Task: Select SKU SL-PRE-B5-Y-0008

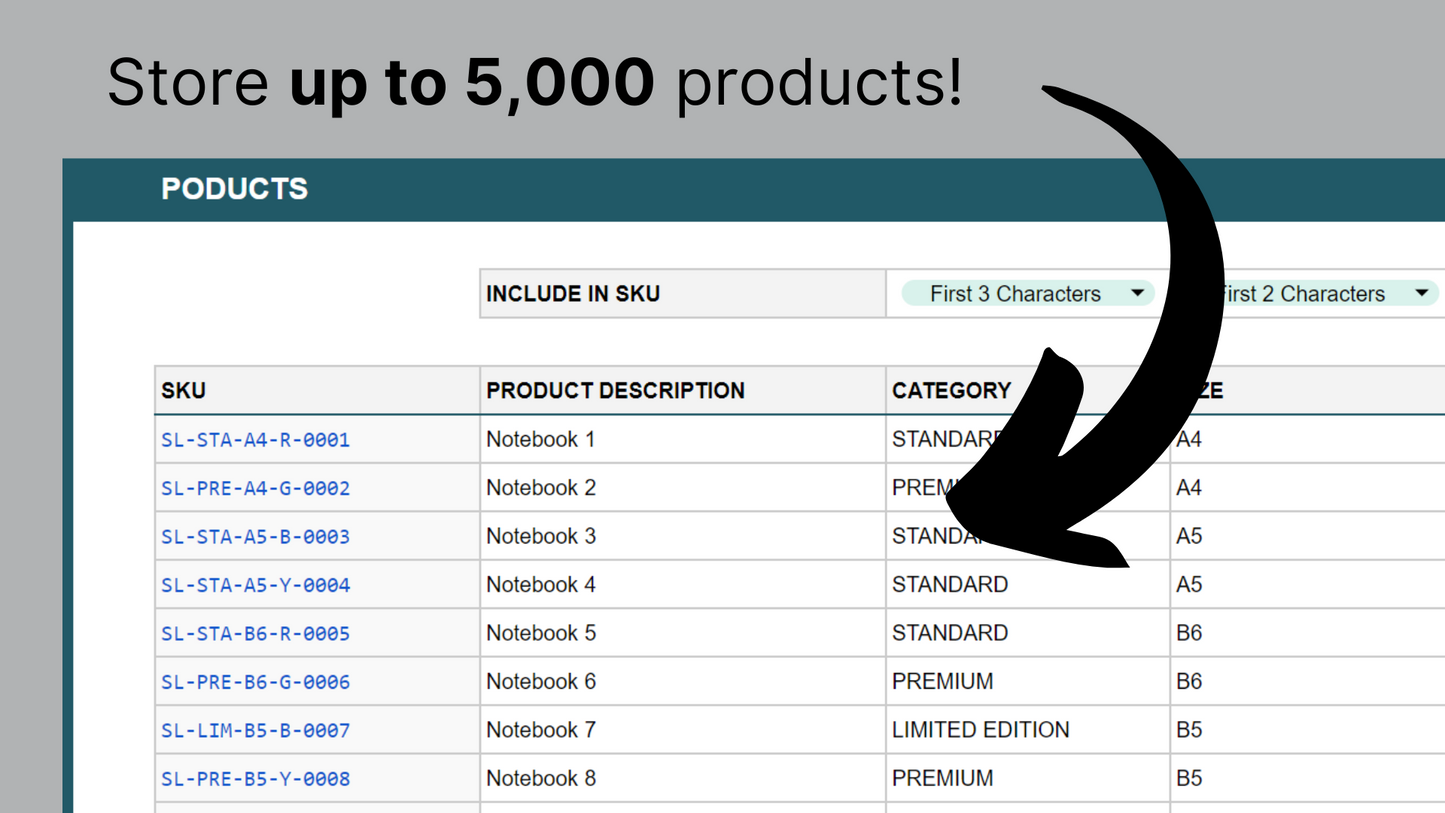Action: 255,779
